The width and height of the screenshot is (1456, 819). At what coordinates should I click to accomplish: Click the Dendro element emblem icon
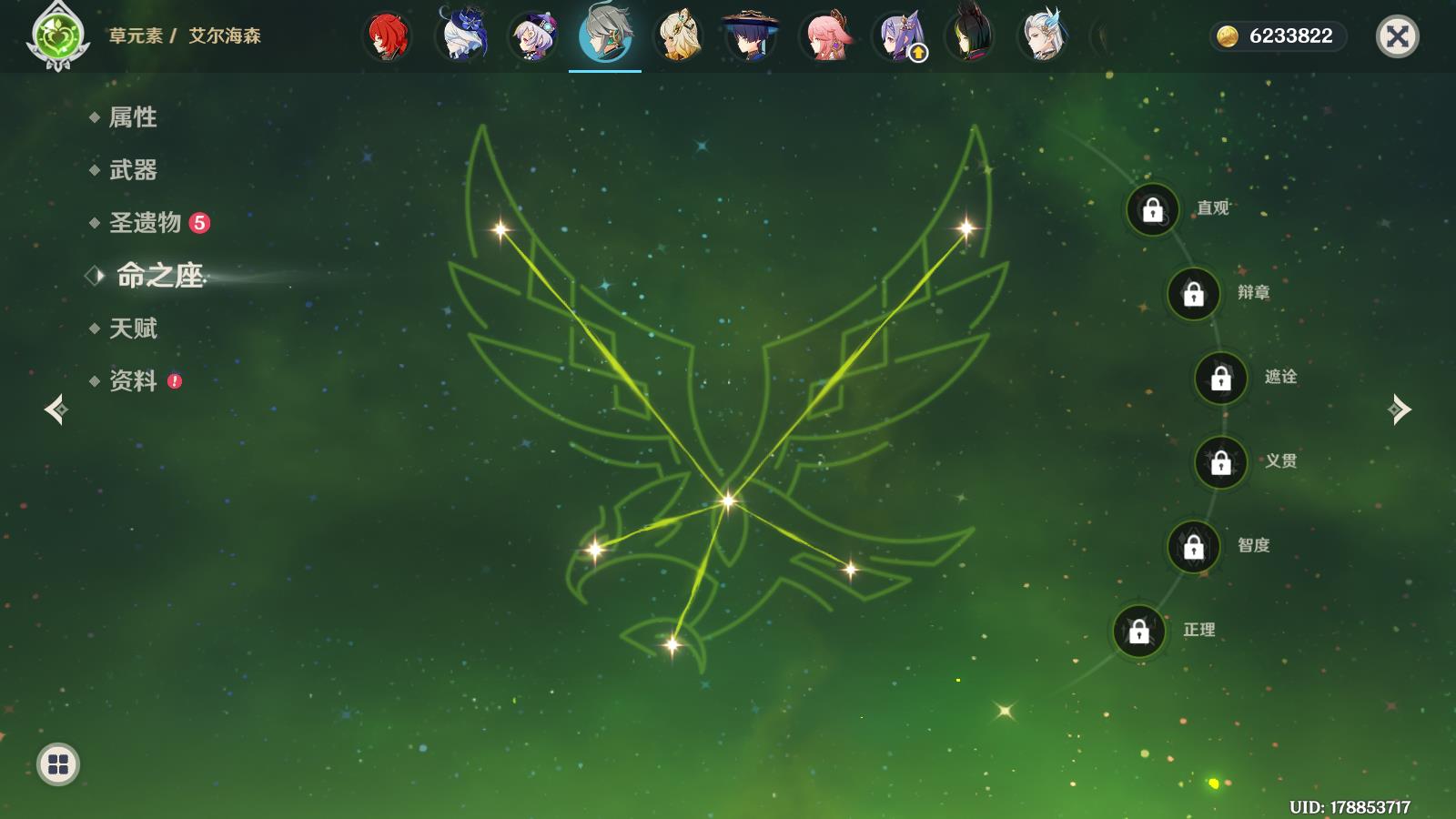click(58, 36)
